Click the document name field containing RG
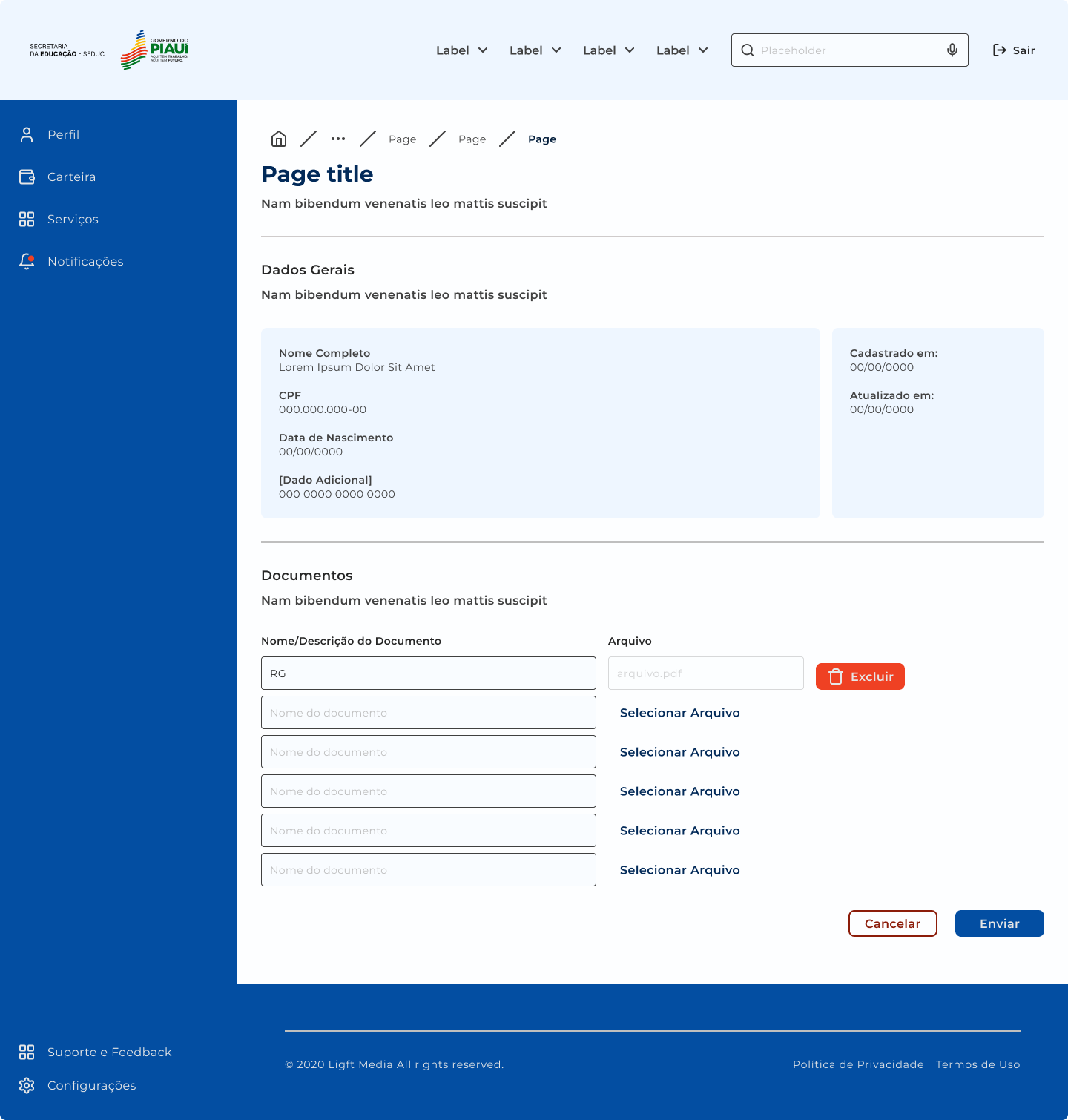Viewport: 1068px width, 1120px height. 428,673
